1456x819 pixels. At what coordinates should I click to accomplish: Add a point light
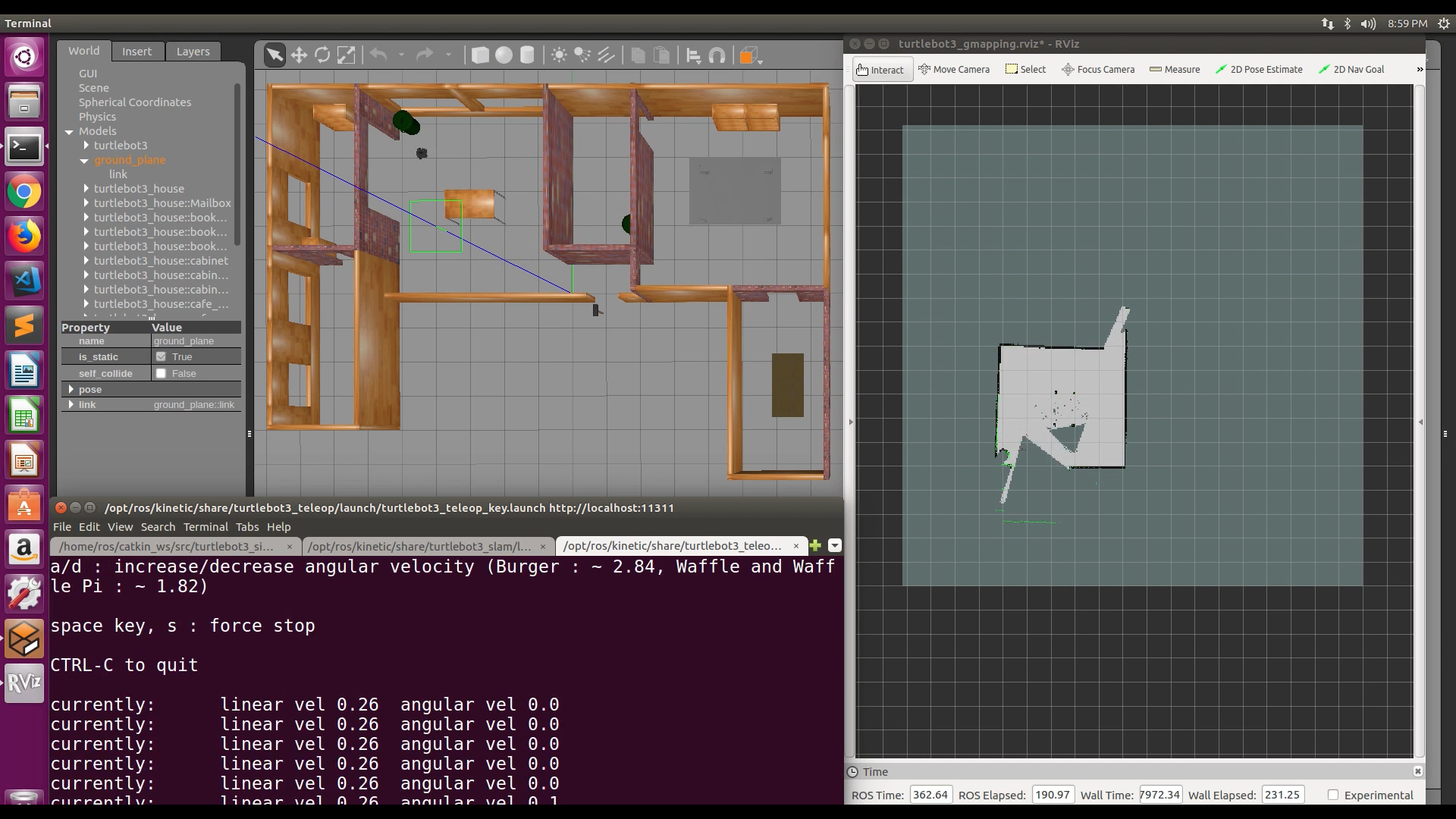559,55
